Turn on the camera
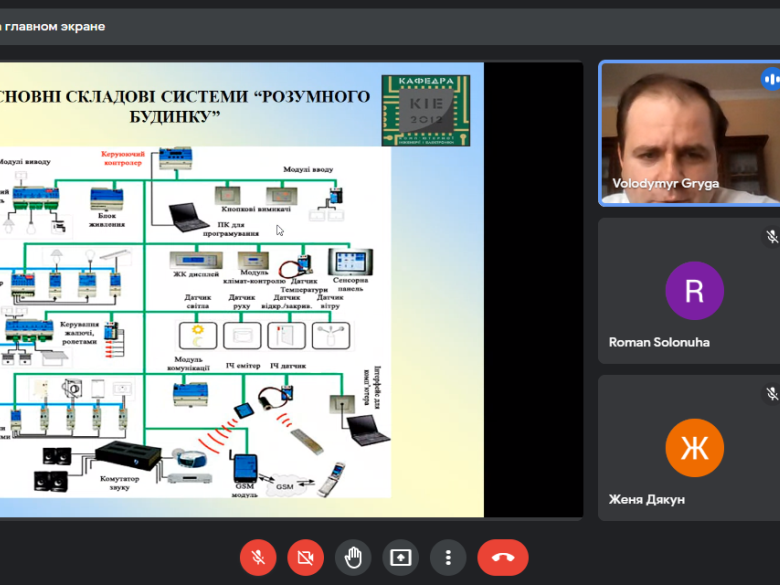 point(305,557)
